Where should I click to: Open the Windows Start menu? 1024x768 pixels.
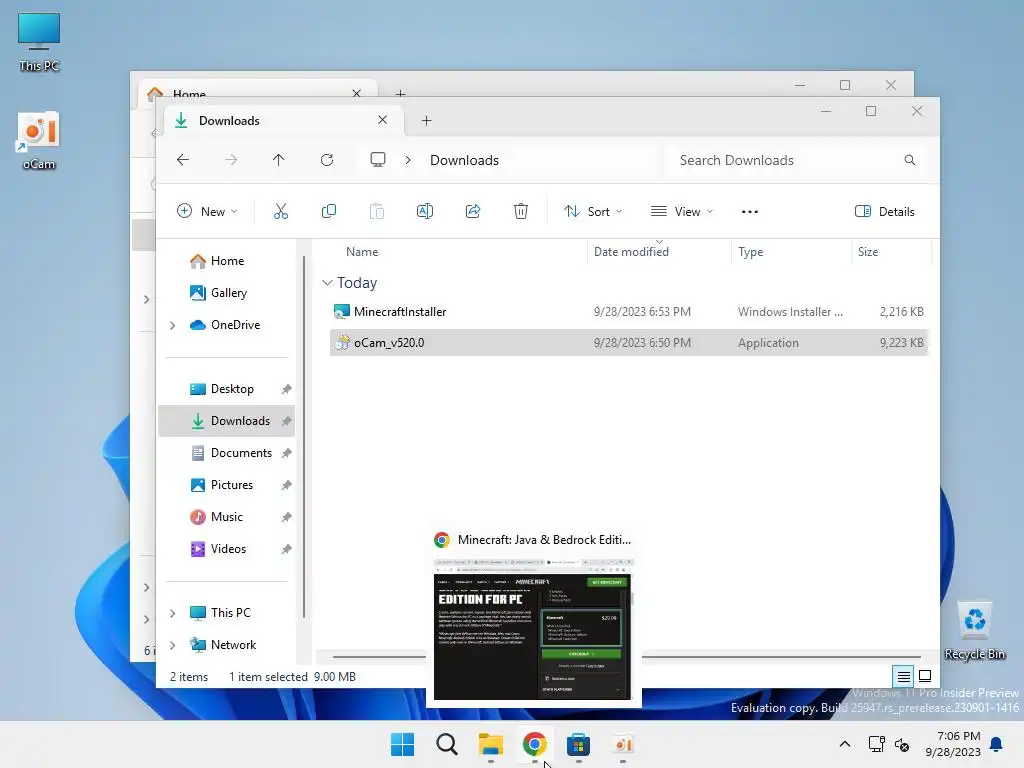click(x=402, y=744)
